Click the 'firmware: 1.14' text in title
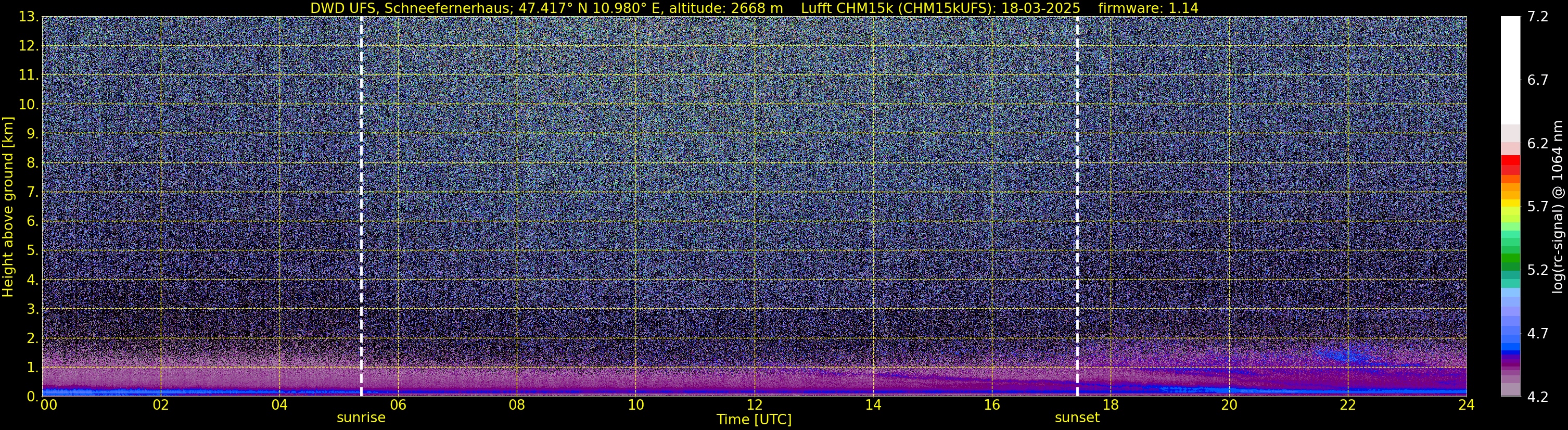 (x=1148, y=8)
